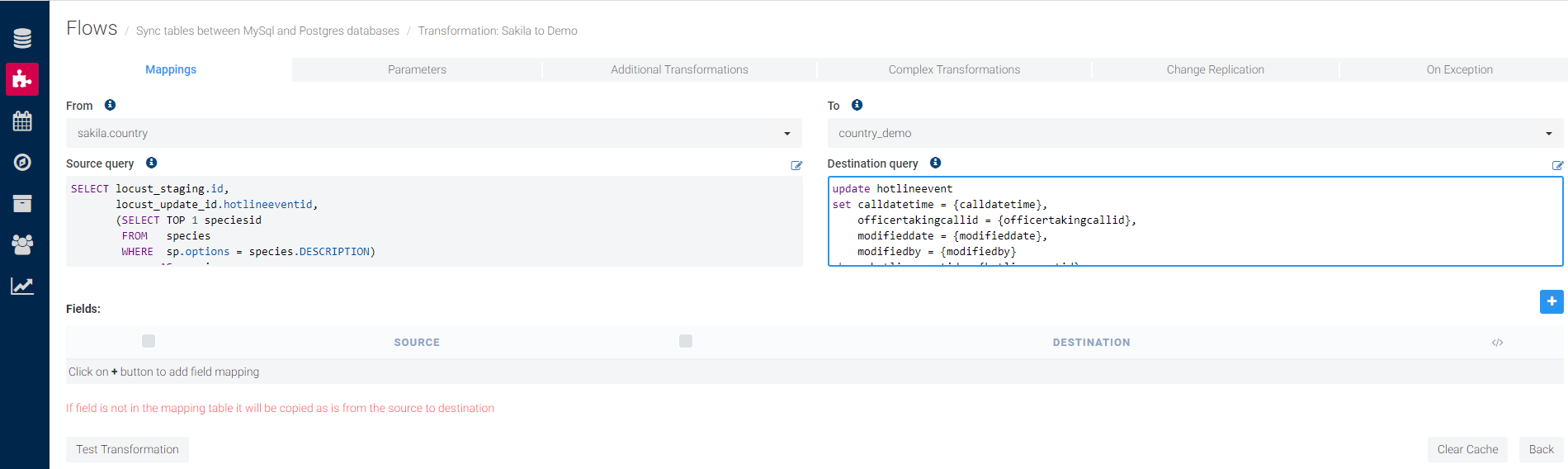The image size is (1568, 469).
Task: Click the blue plus add mapping button
Action: pos(1551,301)
